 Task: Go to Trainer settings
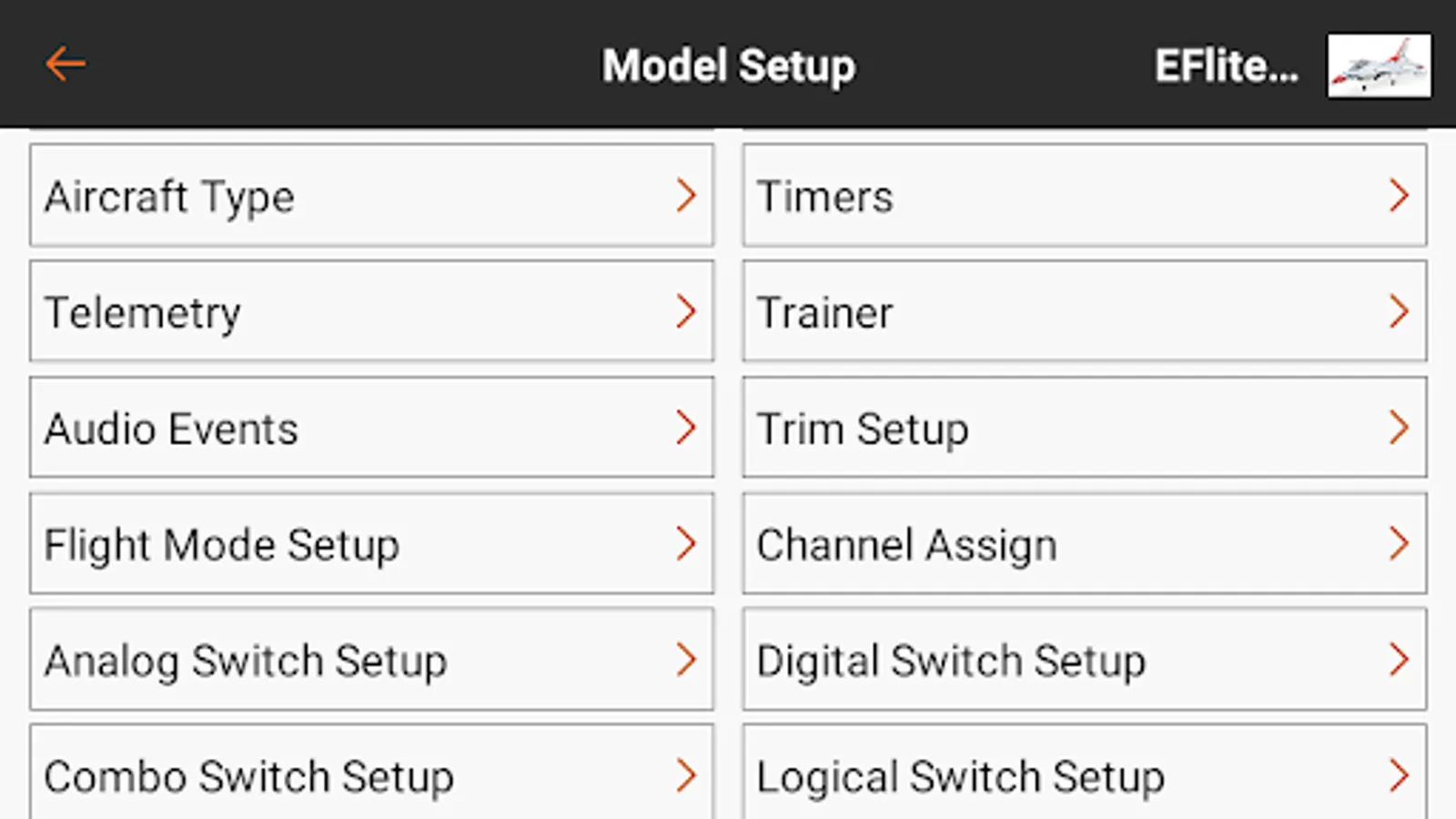[1084, 312]
